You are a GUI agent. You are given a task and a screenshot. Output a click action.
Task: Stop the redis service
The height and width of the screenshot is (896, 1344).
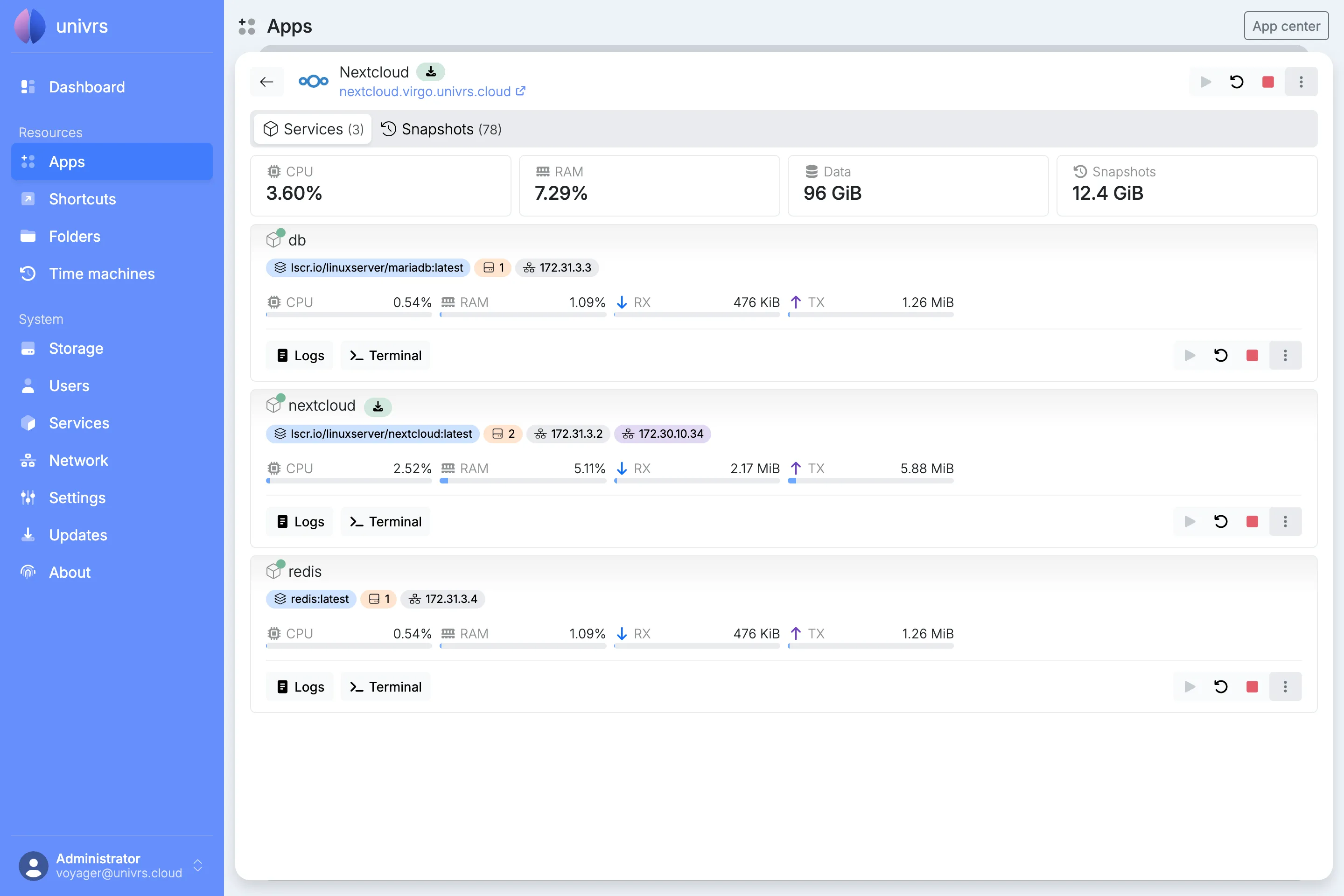[x=1252, y=687]
